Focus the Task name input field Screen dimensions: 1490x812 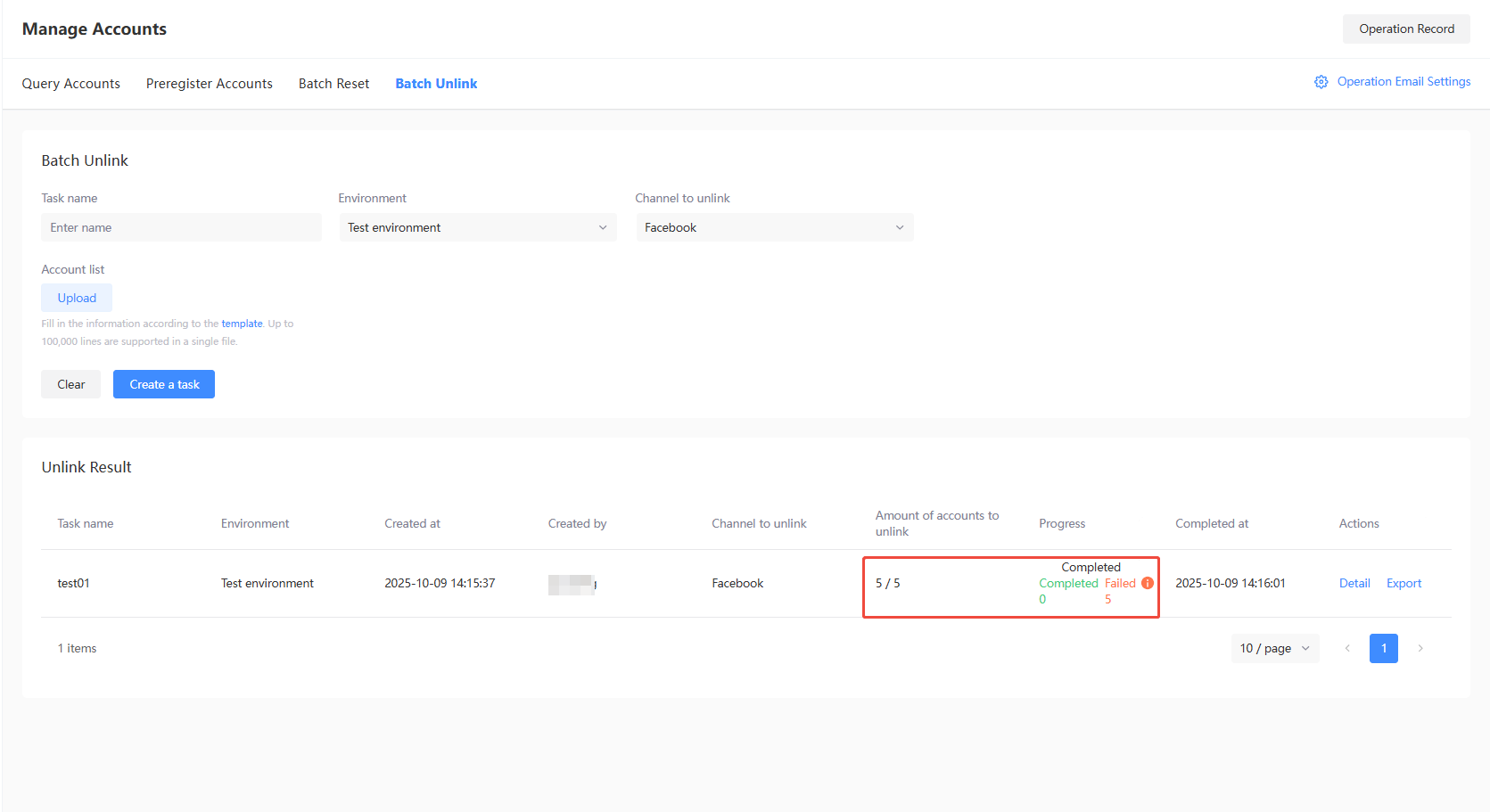pyautogui.click(x=181, y=227)
